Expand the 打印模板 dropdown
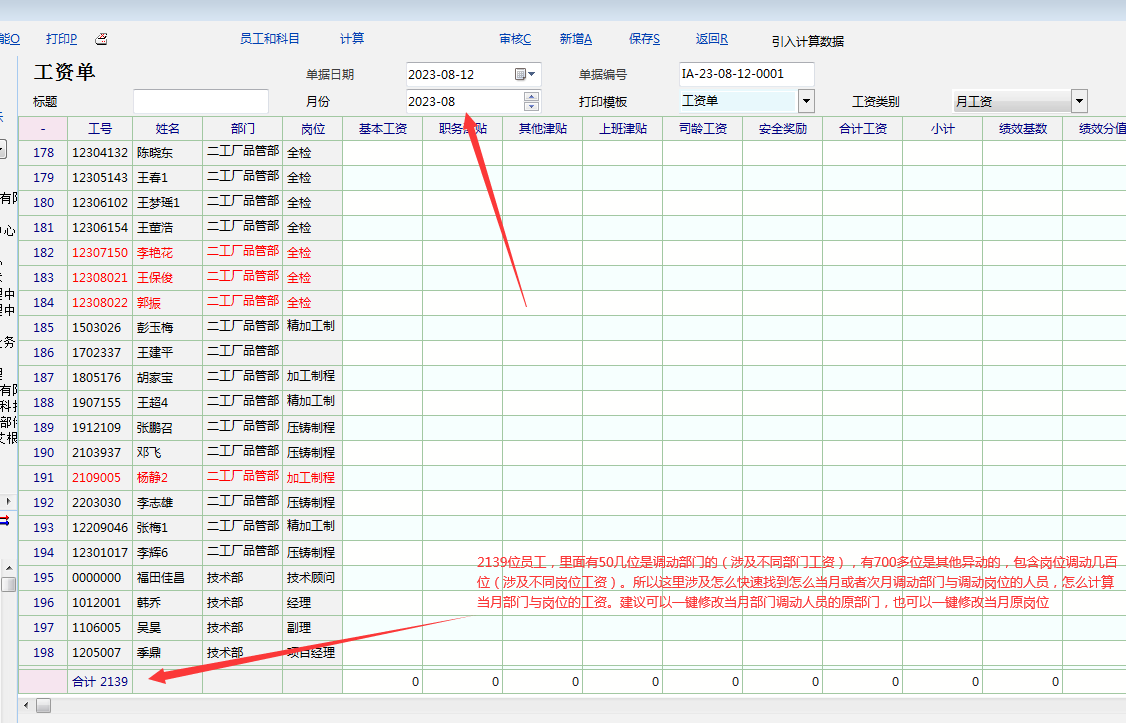This screenshot has height=723, width=1126. click(806, 101)
